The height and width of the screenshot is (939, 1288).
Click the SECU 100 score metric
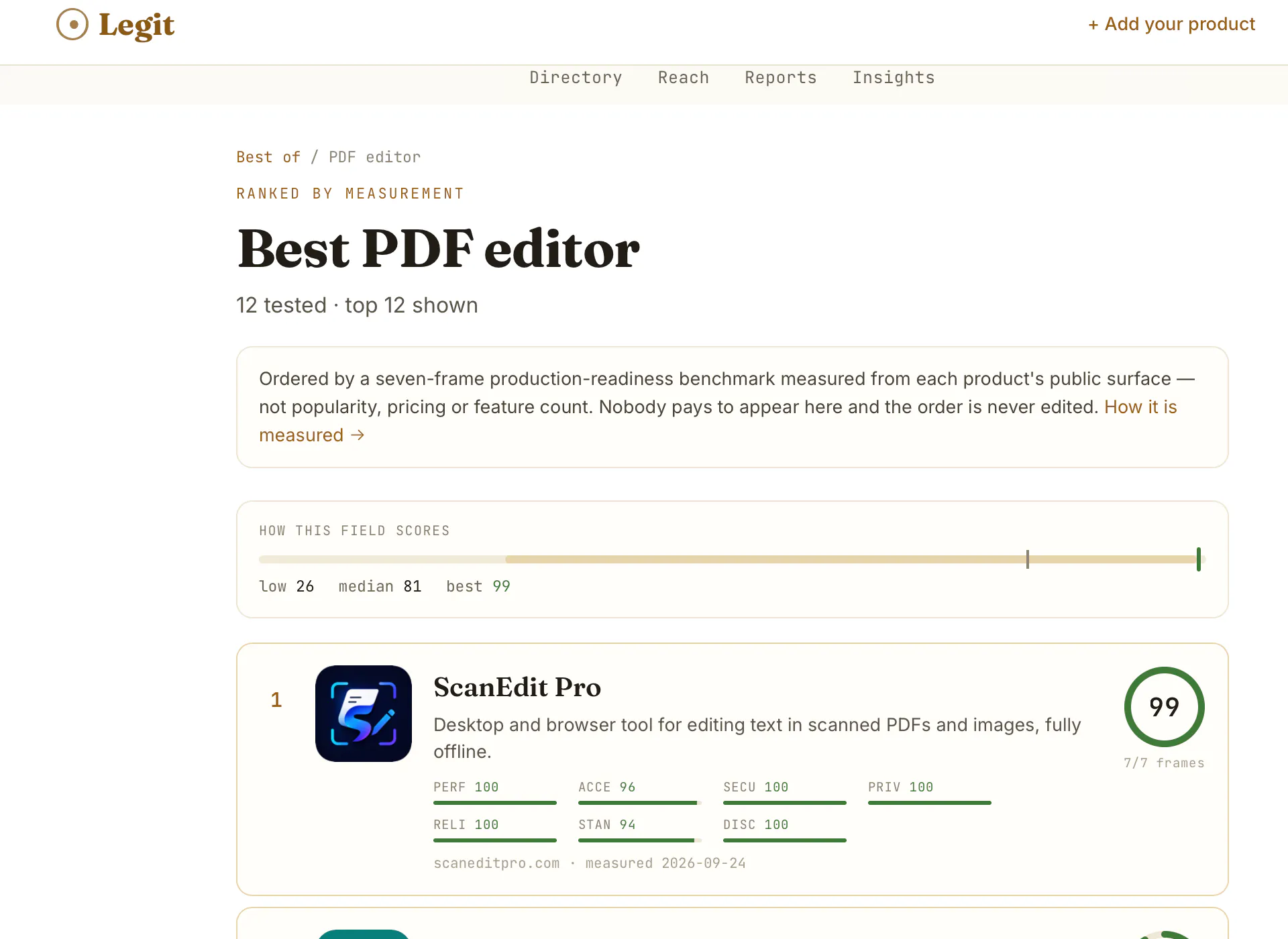(x=785, y=793)
